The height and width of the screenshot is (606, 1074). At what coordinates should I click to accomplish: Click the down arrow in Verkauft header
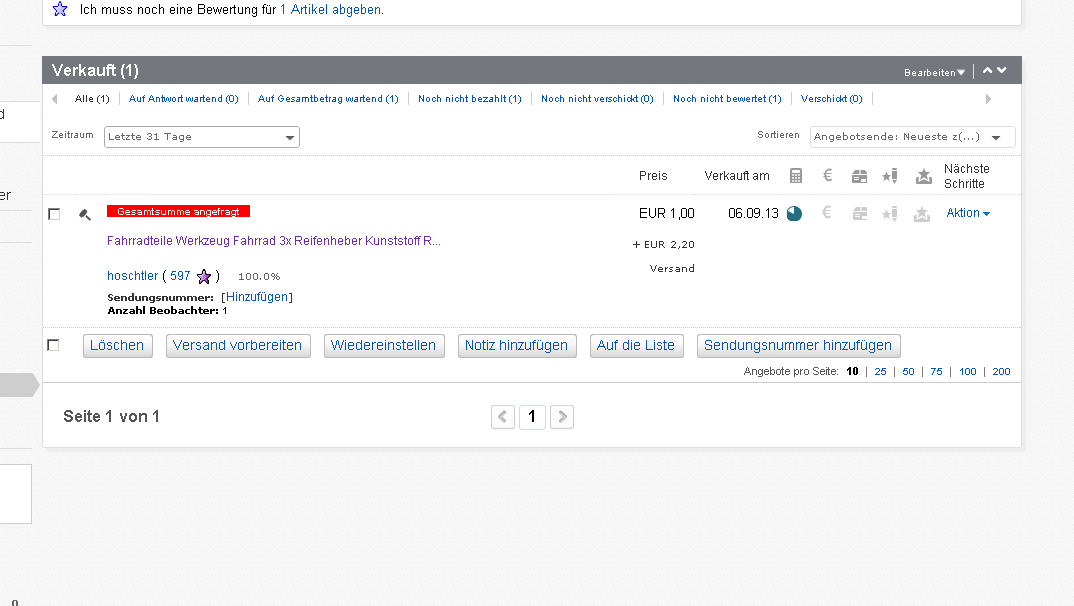(x=1001, y=70)
